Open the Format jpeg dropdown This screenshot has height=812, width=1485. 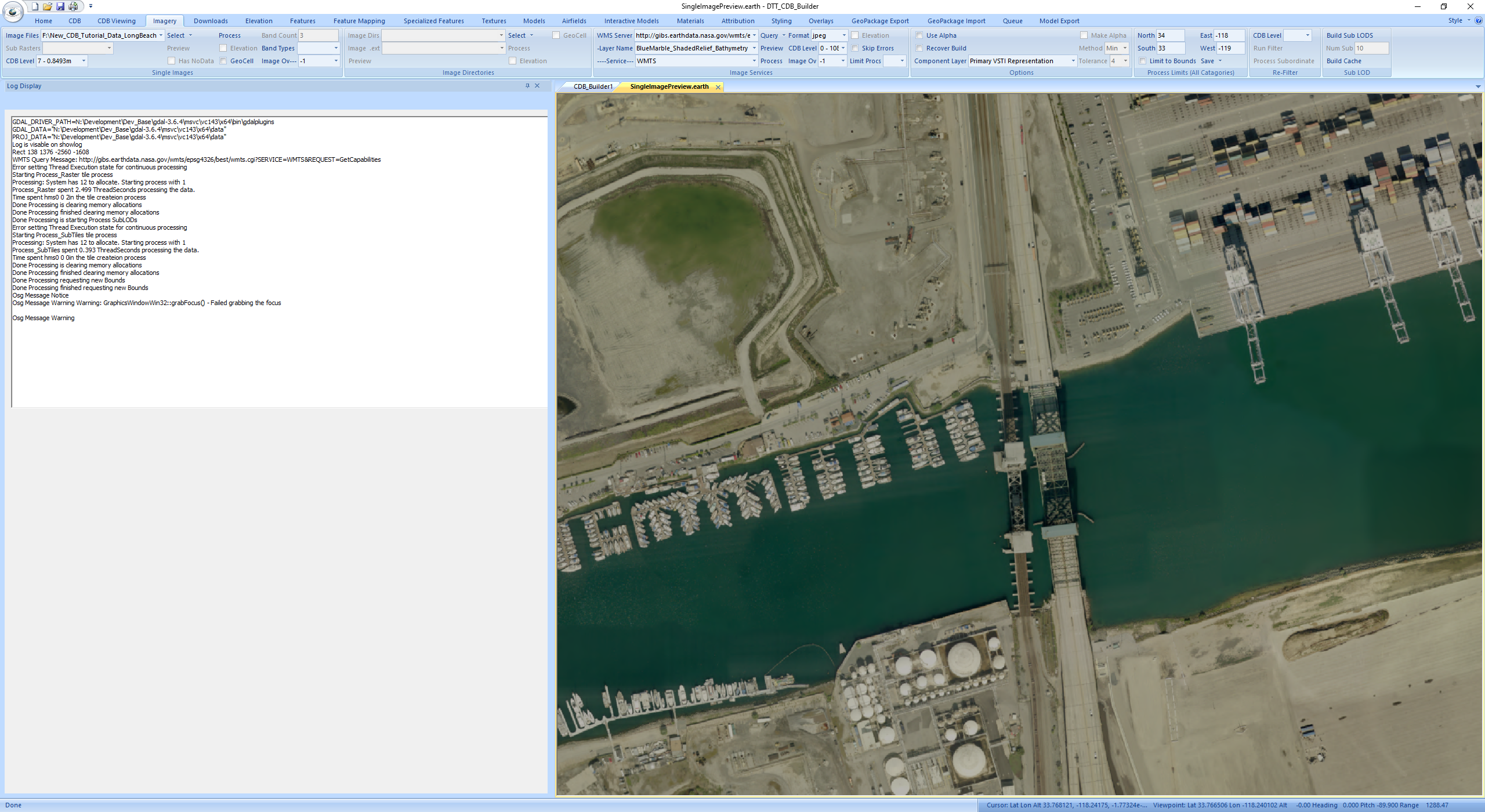(844, 35)
